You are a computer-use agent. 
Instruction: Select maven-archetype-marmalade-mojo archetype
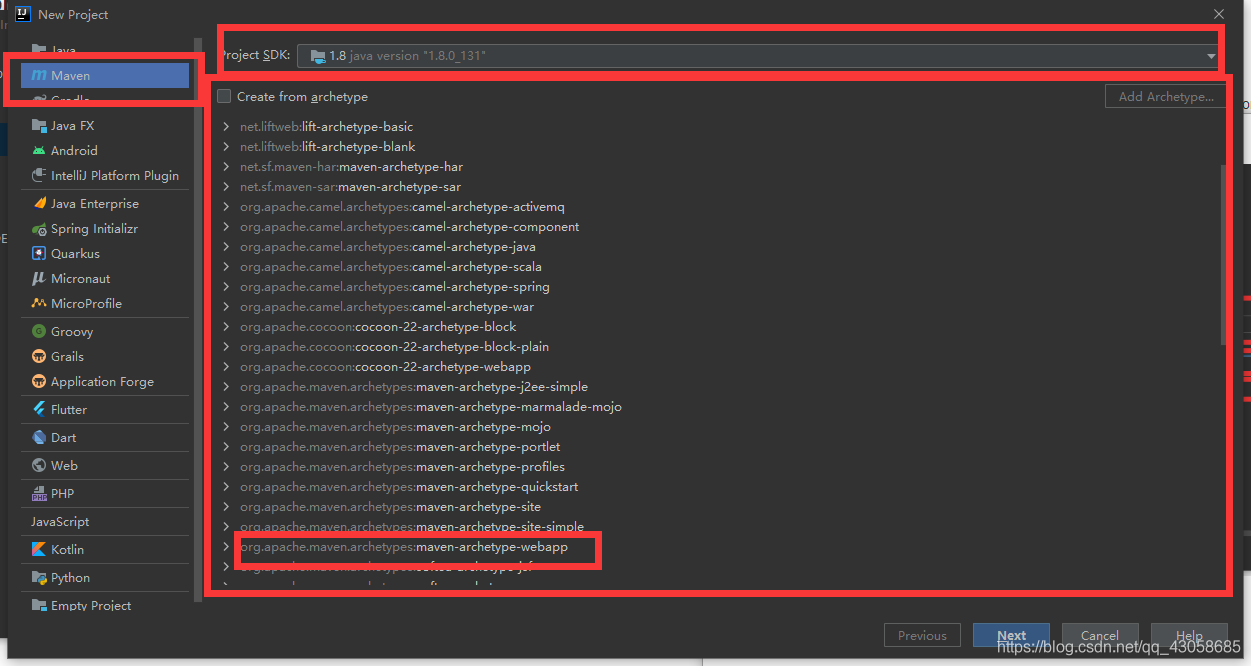coord(430,407)
